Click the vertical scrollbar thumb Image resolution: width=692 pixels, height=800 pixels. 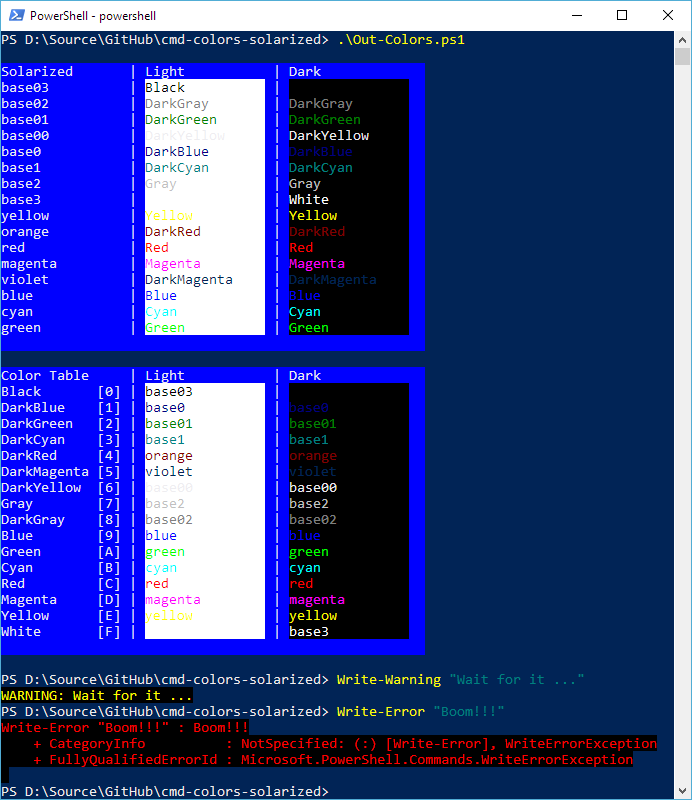pos(682,56)
